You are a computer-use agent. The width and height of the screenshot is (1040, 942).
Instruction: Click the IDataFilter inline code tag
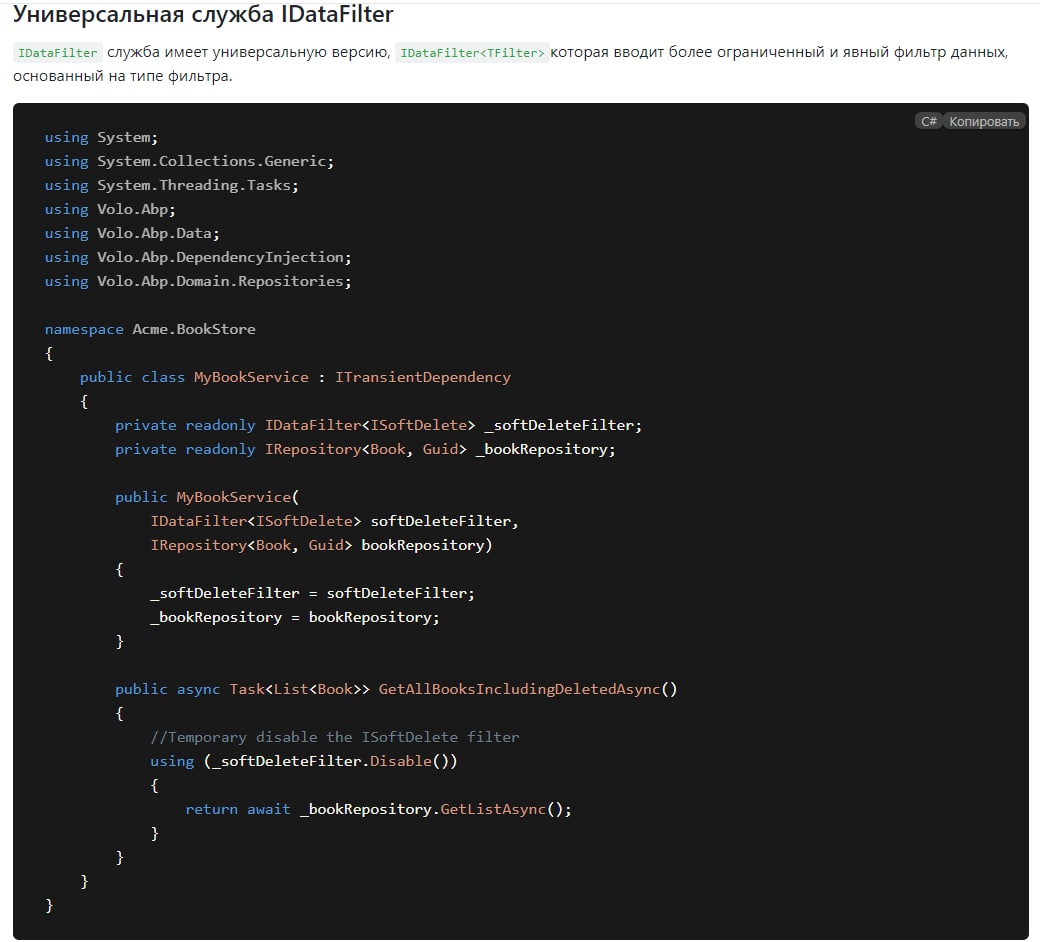[x=58, y=53]
